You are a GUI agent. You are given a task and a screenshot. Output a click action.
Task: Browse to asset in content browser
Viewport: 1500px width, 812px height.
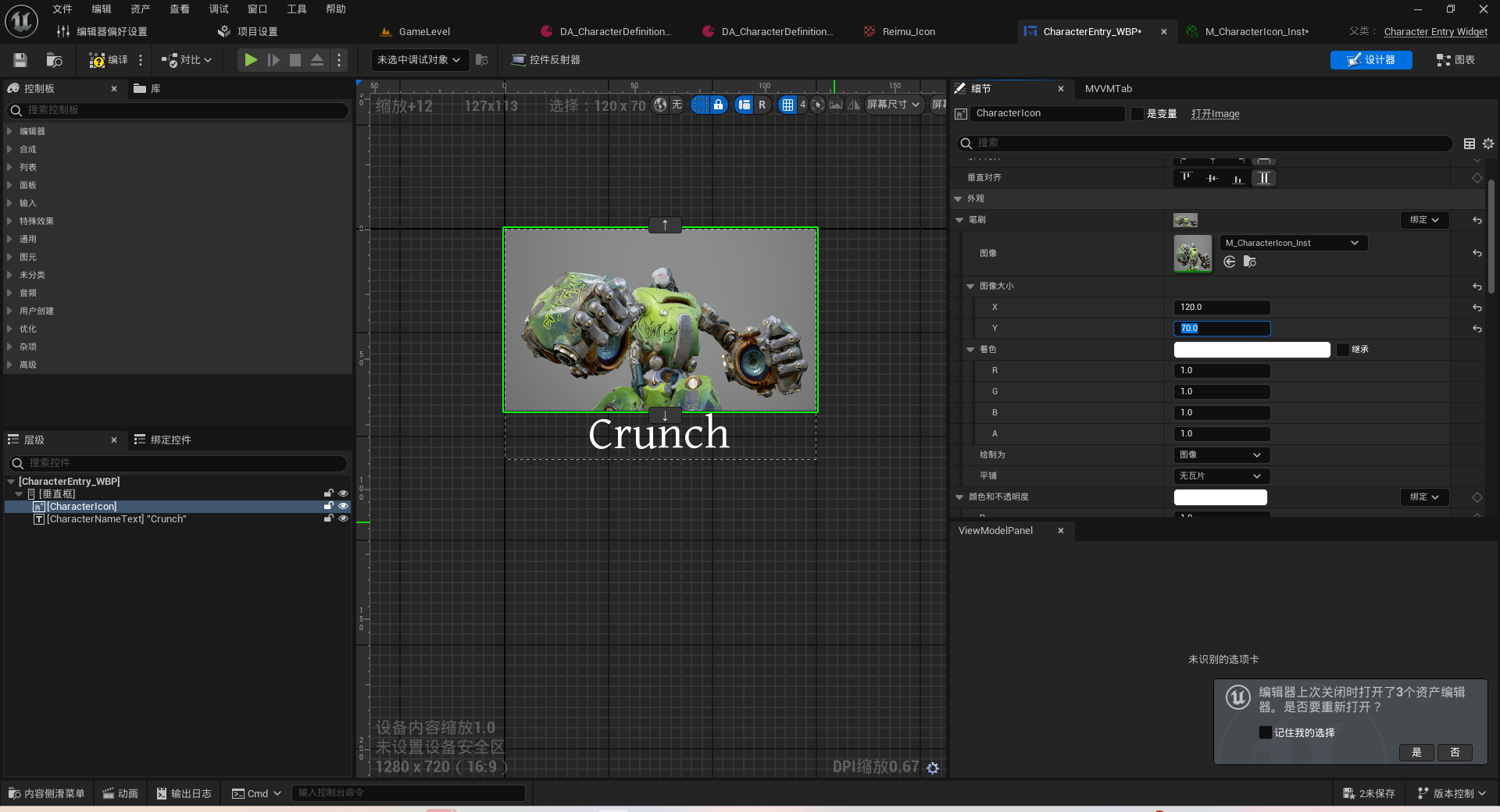54,60
